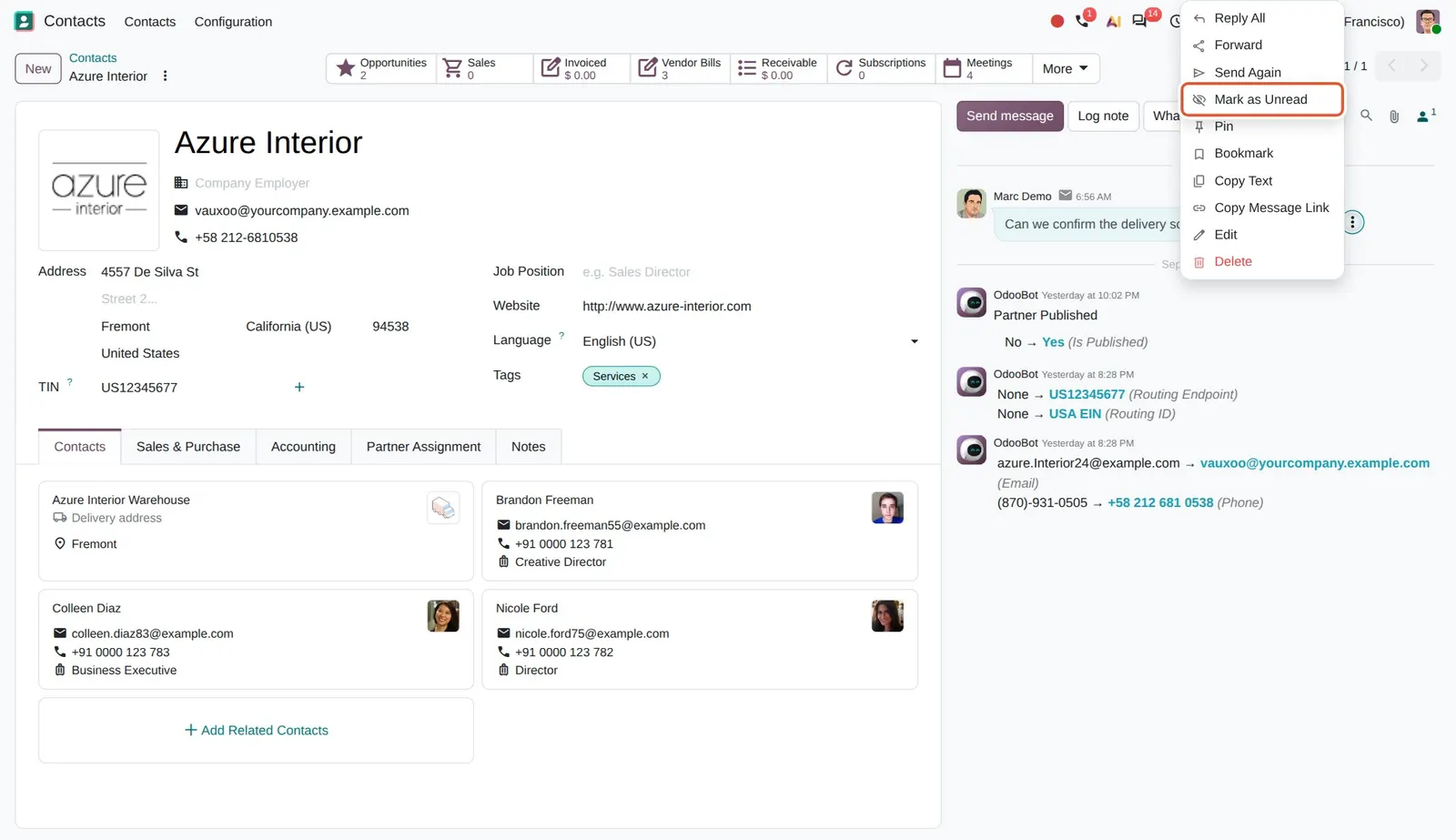Select Forward in message menu
The image size is (1456, 840).
(x=1262, y=45)
